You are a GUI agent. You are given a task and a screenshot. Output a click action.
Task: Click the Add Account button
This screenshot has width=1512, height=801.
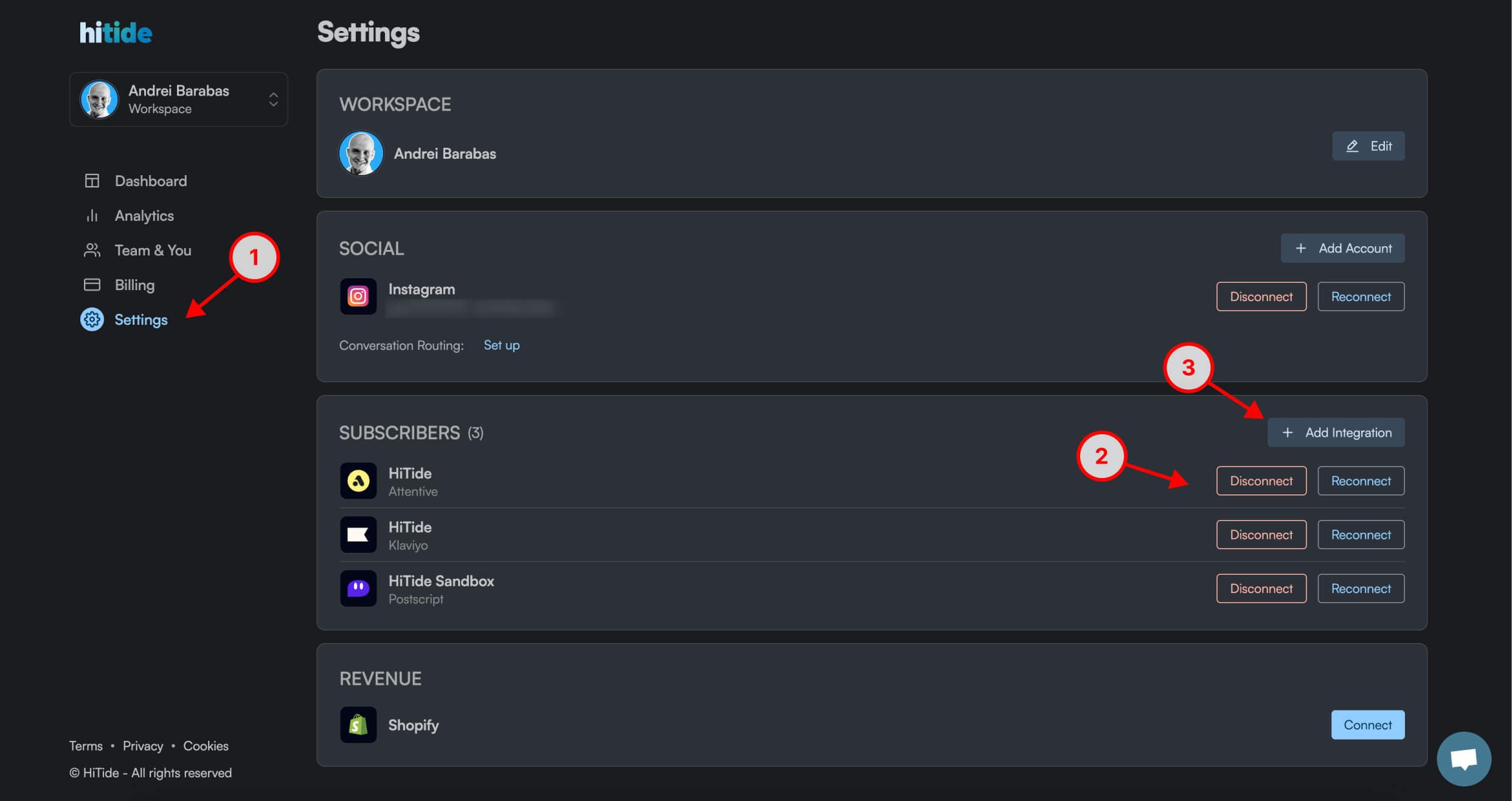click(x=1342, y=249)
